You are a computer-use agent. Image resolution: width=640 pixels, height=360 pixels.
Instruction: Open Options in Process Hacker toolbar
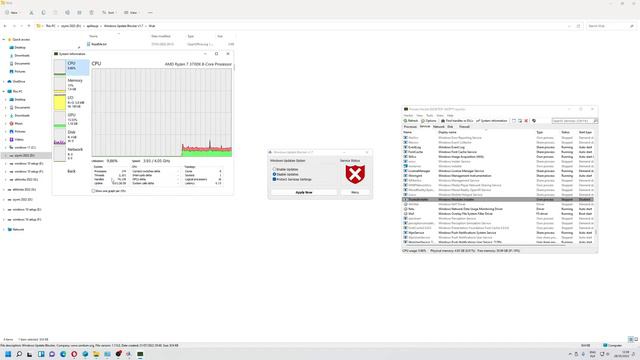[429, 121]
